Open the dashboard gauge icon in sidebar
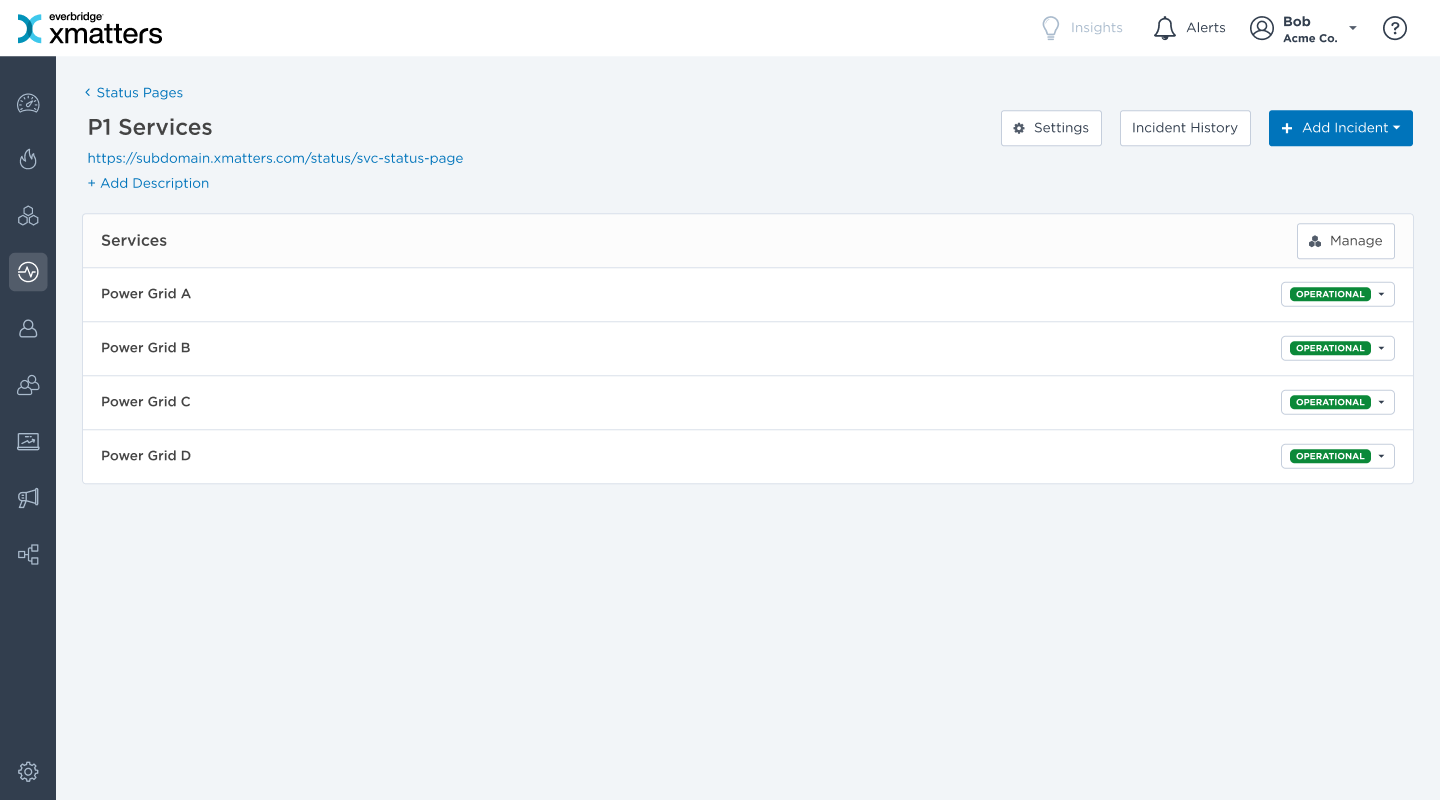The width and height of the screenshot is (1440, 800). (x=28, y=103)
